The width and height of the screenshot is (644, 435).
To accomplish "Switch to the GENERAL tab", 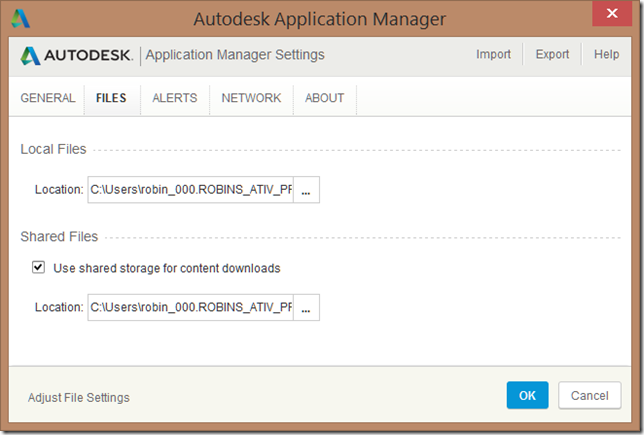I will 48,98.
